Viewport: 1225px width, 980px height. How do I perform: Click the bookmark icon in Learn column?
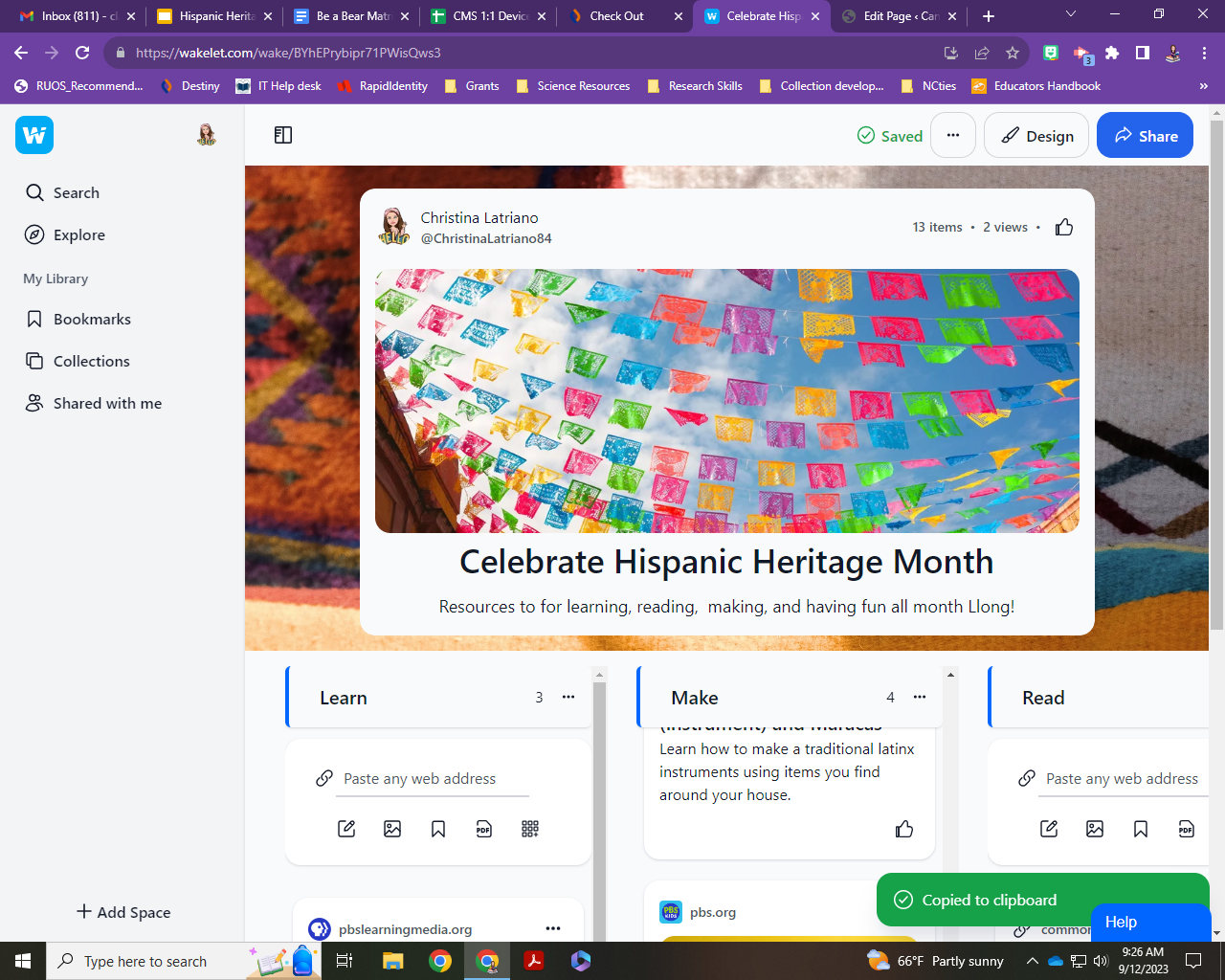click(438, 829)
